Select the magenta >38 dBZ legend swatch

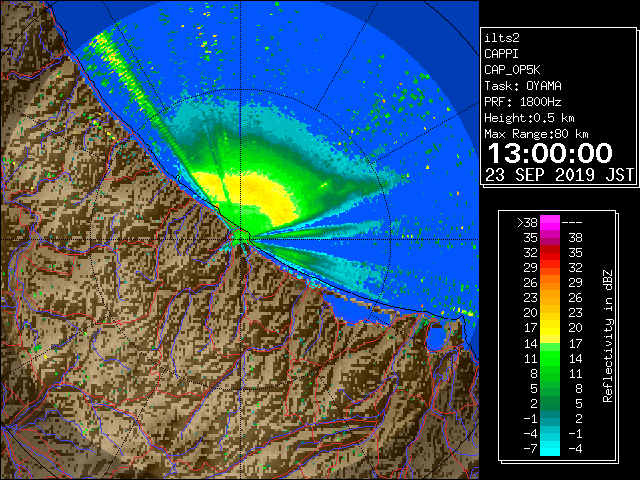550,223
